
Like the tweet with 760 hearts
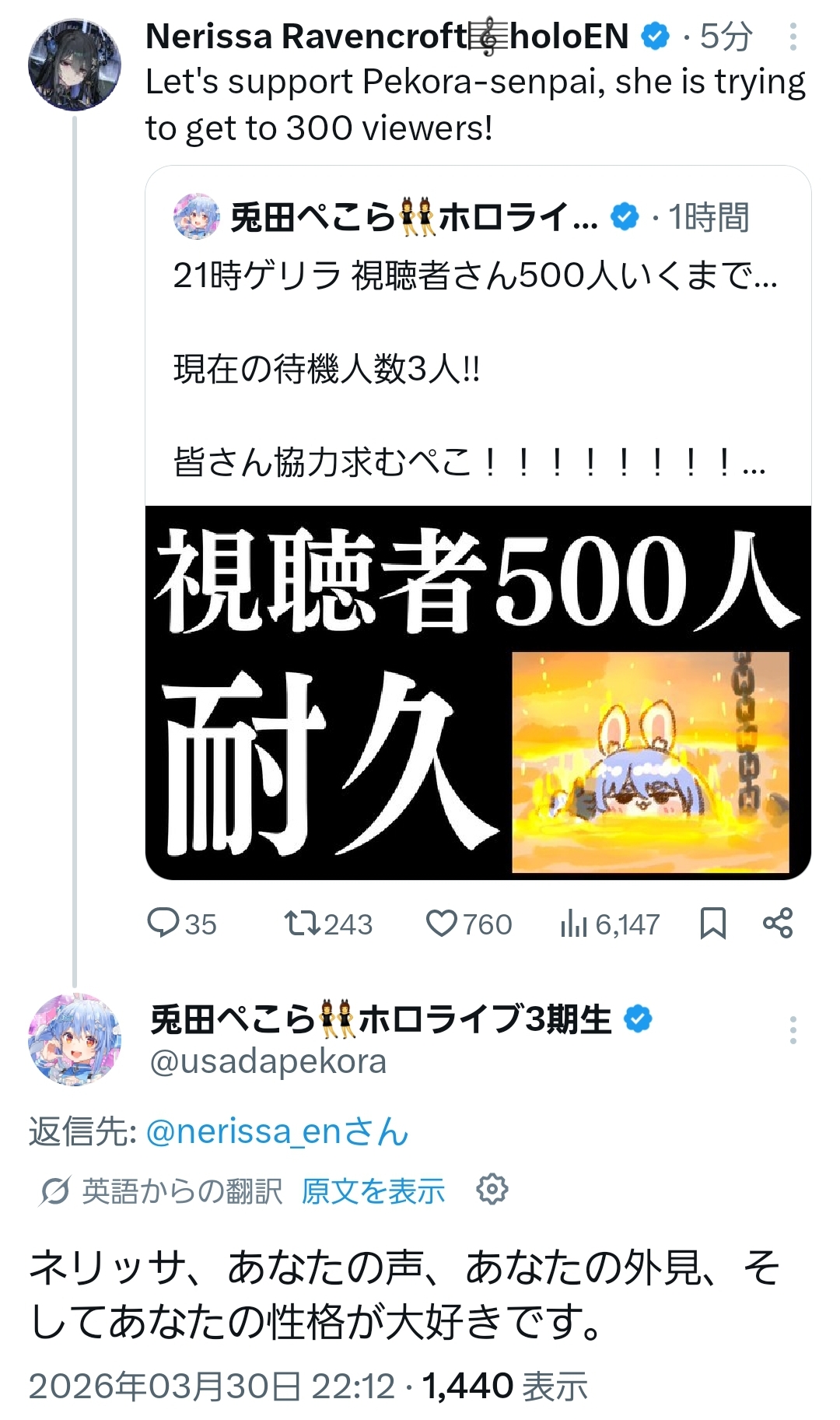(441, 924)
